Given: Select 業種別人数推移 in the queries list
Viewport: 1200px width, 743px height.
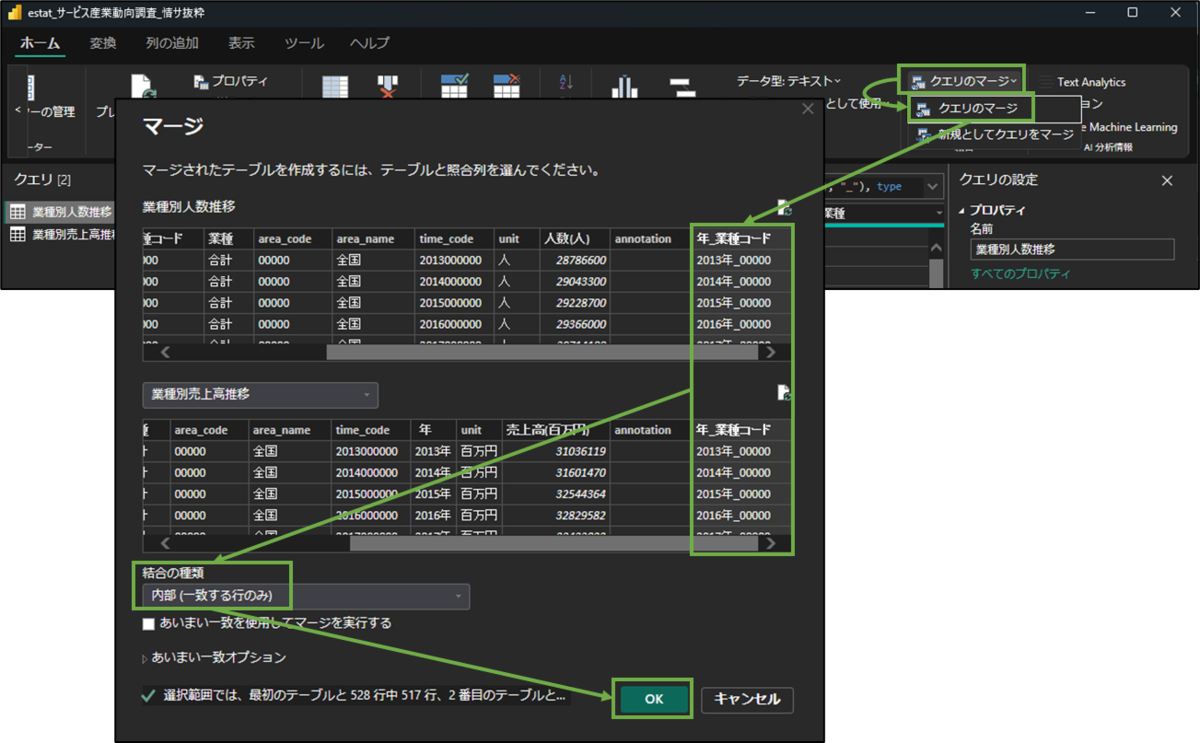Looking at the screenshot, I should coord(60,212).
